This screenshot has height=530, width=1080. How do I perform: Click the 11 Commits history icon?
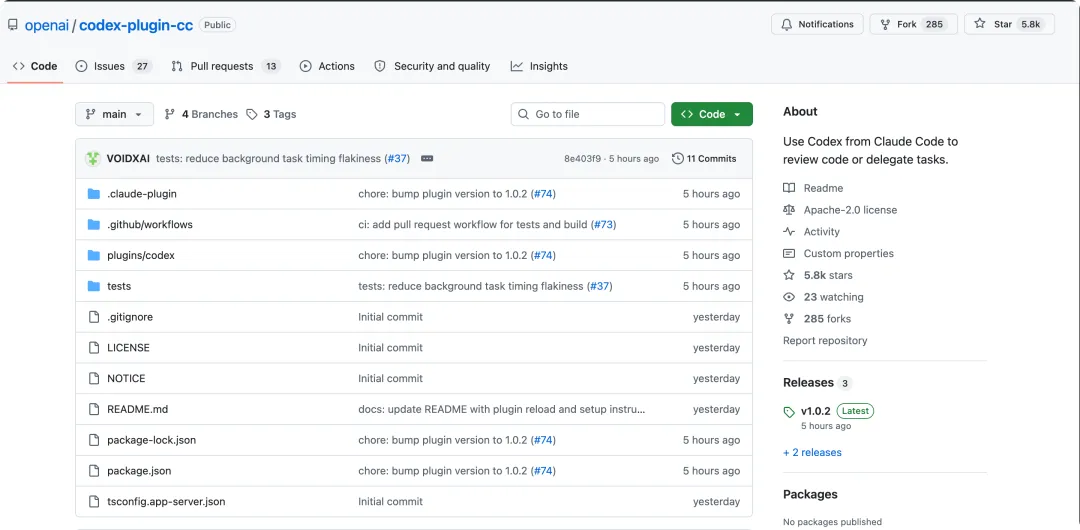click(x=678, y=158)
